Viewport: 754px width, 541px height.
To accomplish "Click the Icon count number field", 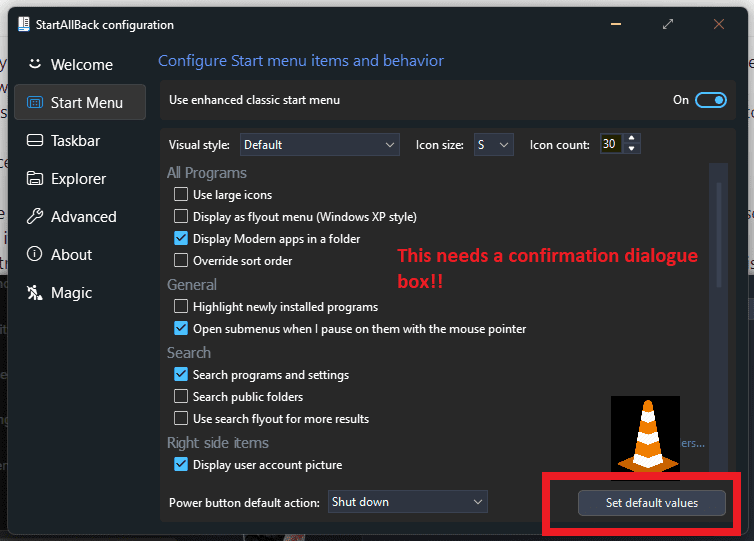I will [x=611, y=144].
